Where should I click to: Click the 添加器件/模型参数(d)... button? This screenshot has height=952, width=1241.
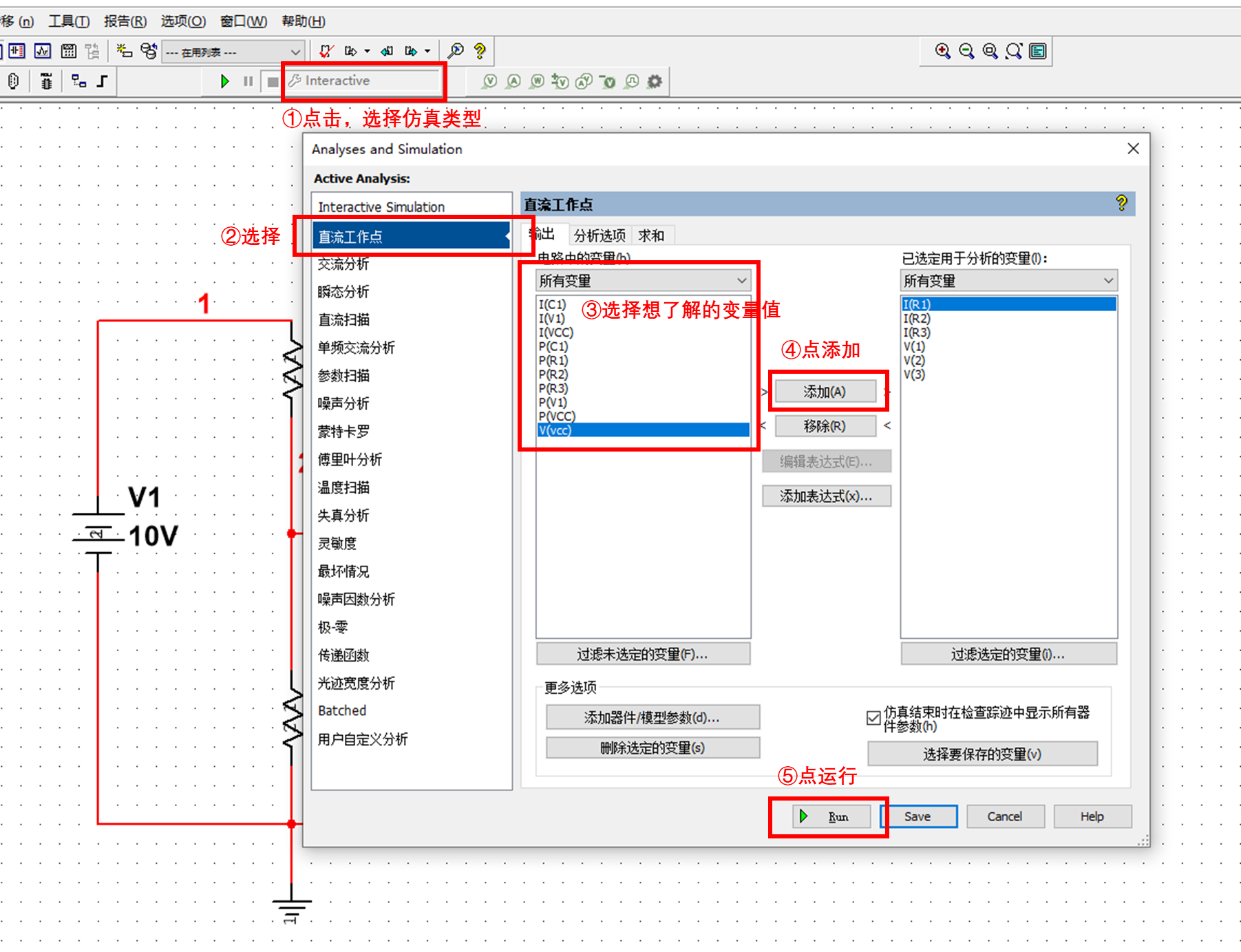click(653, 717)
